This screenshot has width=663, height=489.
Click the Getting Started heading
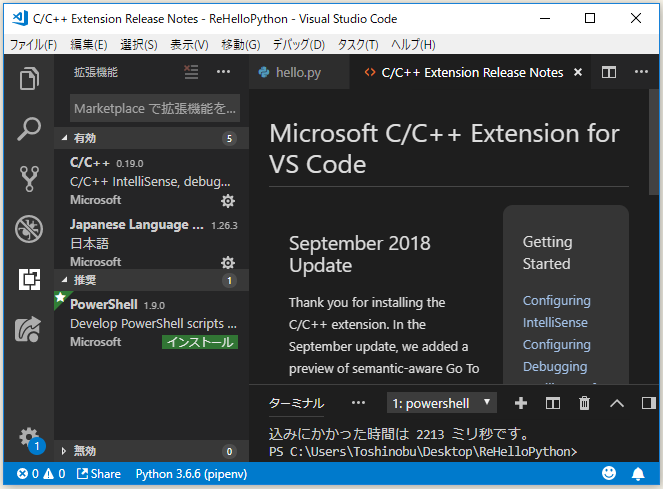click(547, 253)
